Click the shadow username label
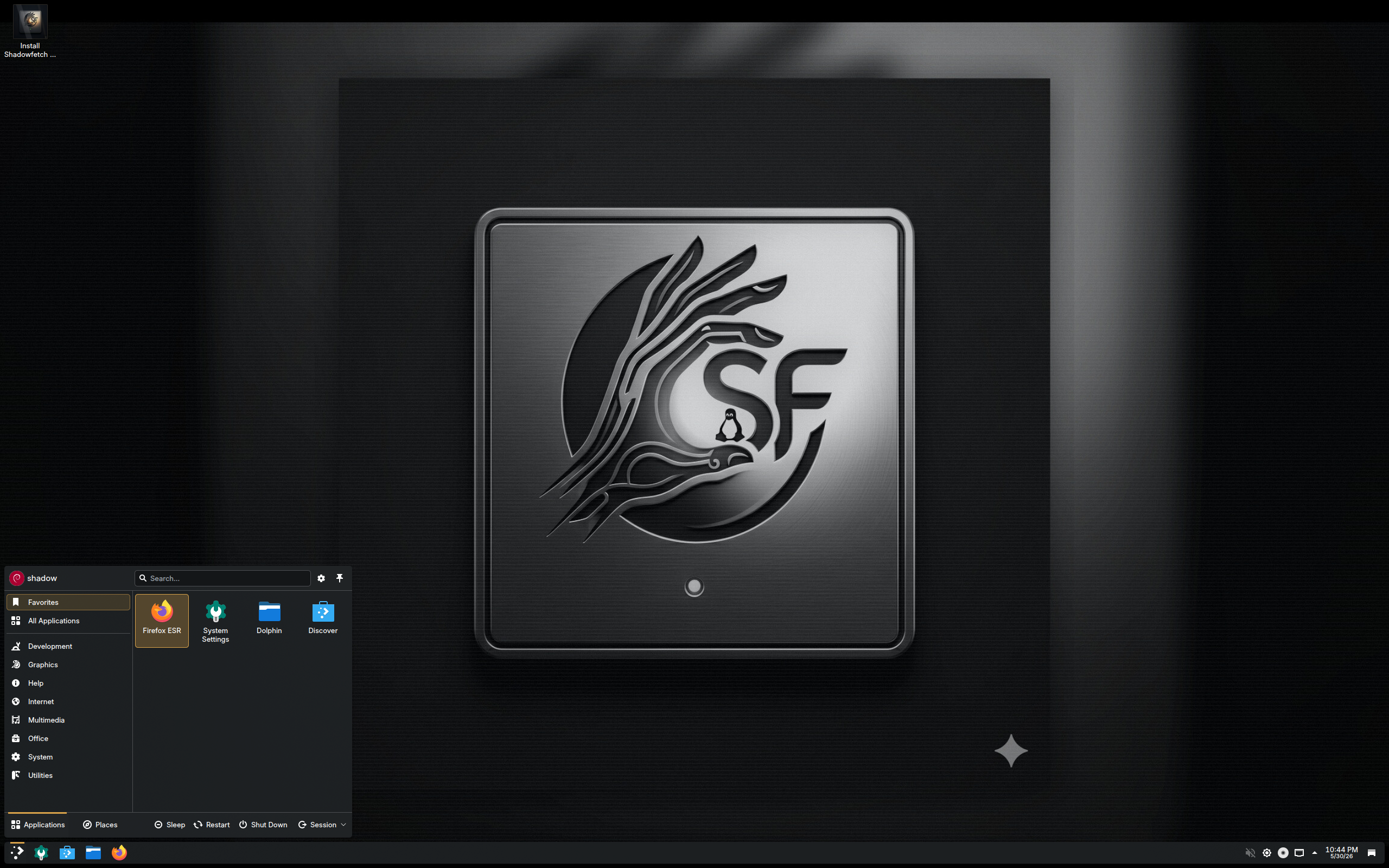The image size is (1389, 868). pos(42,578)
